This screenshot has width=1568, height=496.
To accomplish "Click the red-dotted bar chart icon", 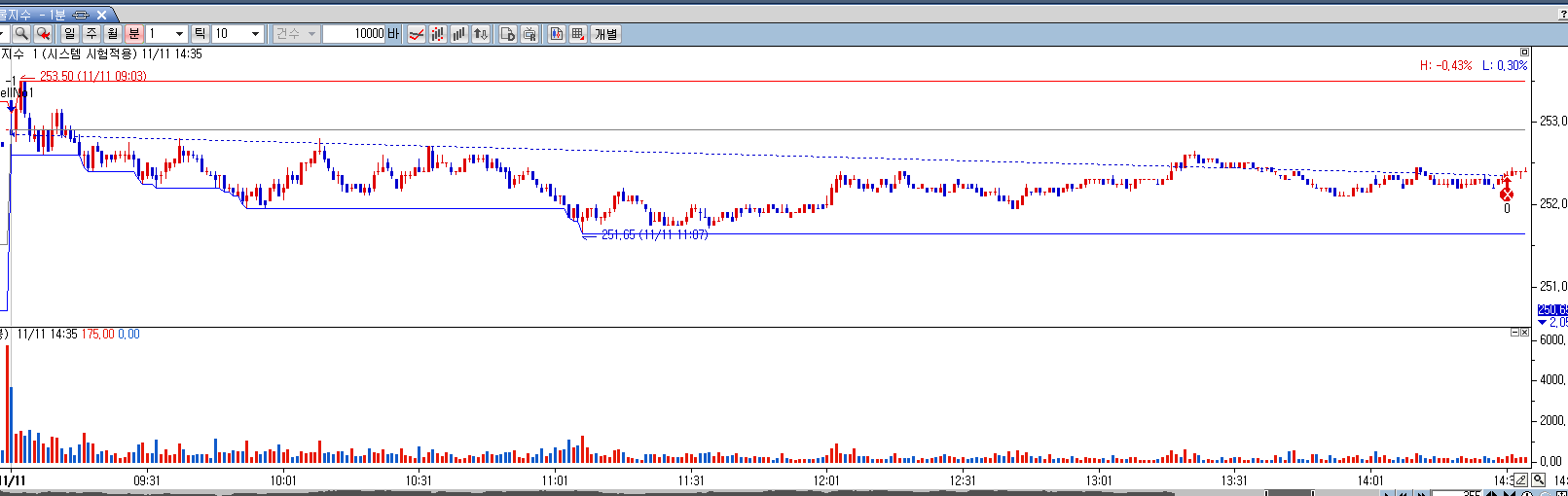I will 438,34.
